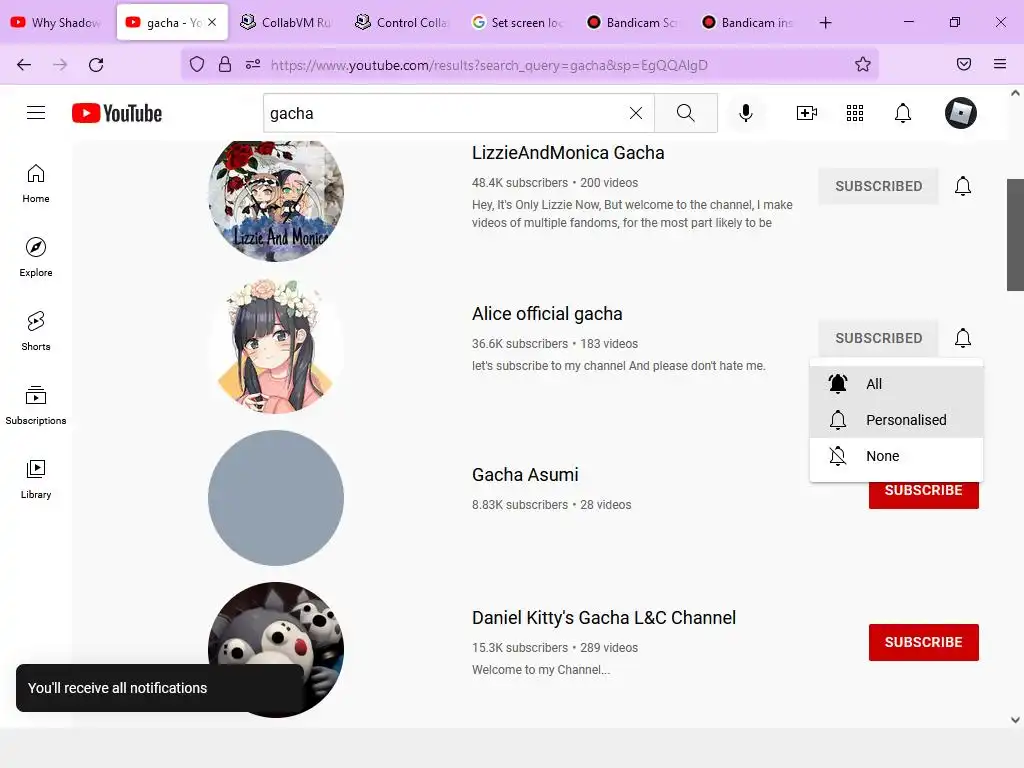Viewport: 1024px width, 768px height.
Task: Click LizzieAndMonica channel avatar
Action: (x=276, y=200)
